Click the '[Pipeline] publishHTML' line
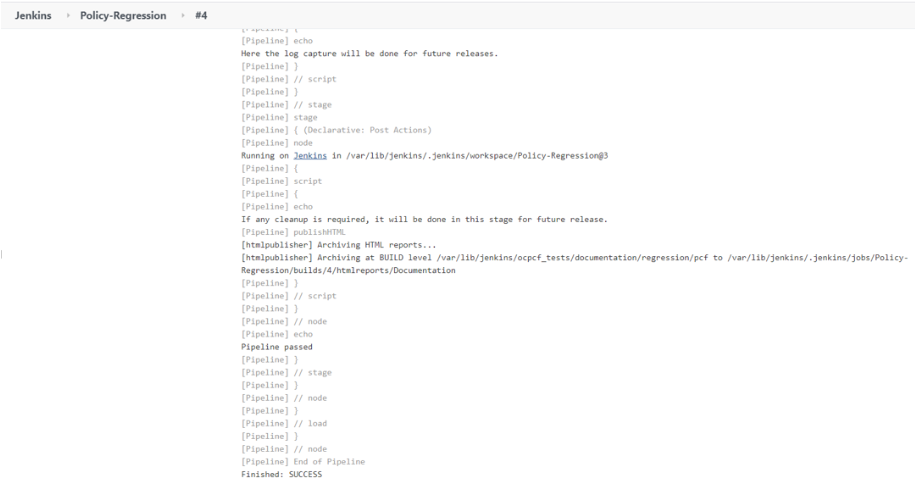Viewport: 915px width, 488px height. tap(293, 232)
